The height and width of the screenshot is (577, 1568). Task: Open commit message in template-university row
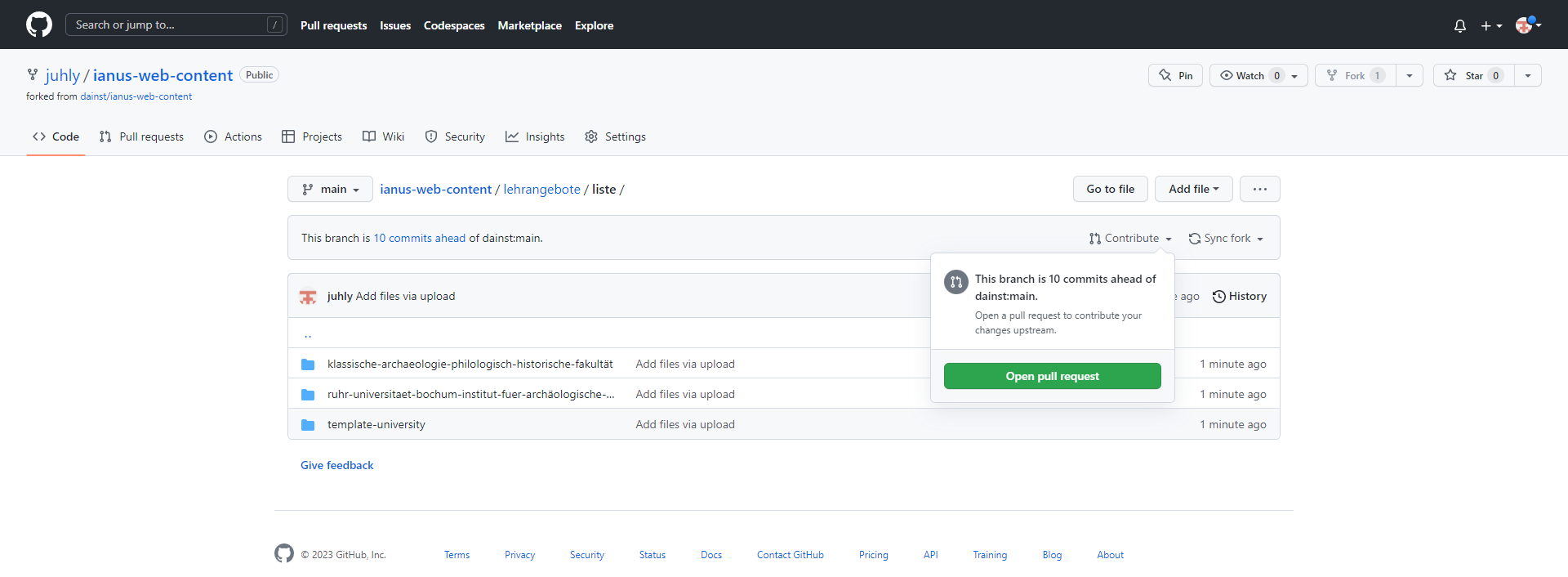pos(685,424)
